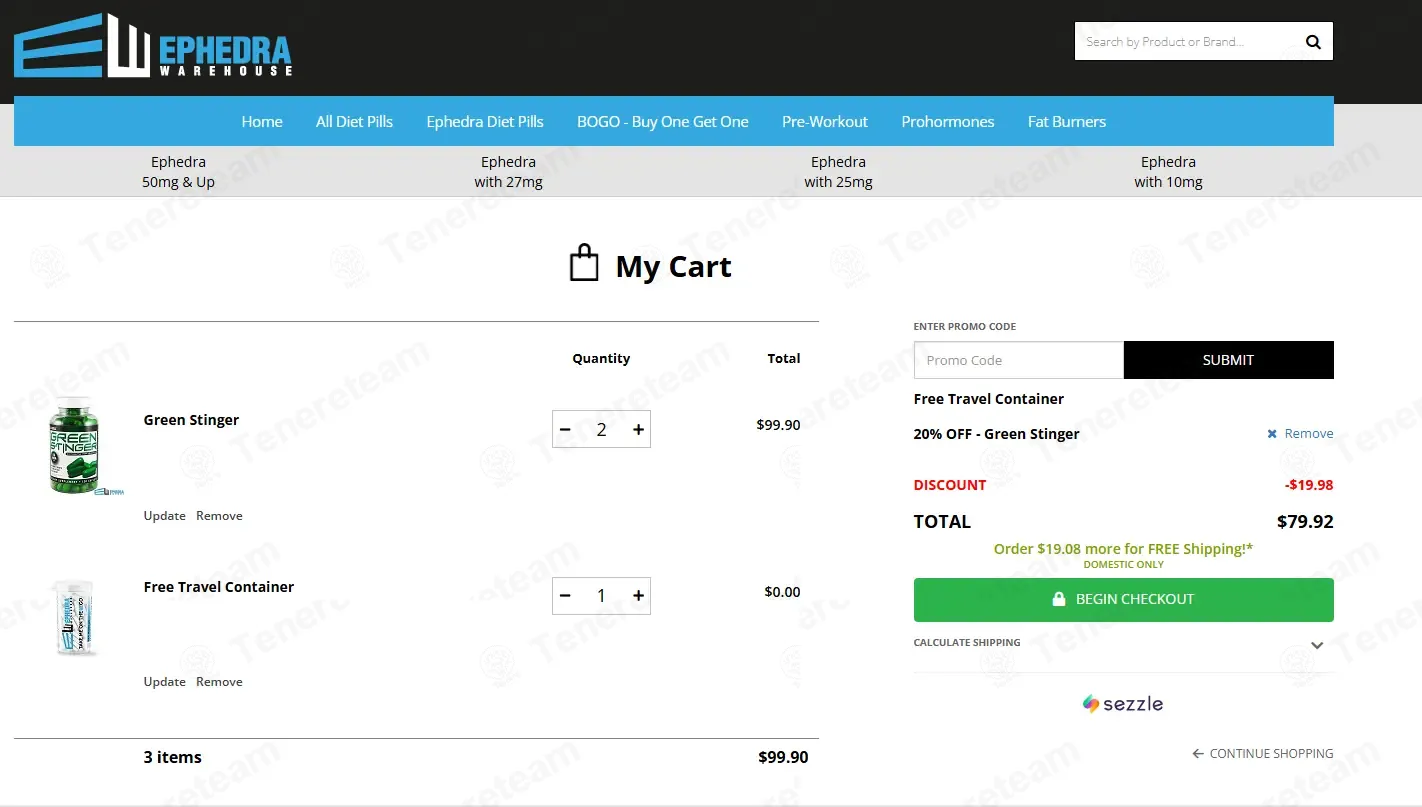Open the Sezzle payment info
Screen dimensions: 1422x807
pos(1123,704)
